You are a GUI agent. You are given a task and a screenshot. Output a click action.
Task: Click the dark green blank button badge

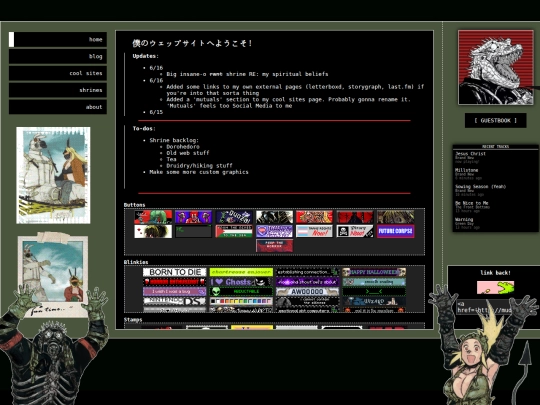coord(194,231)
